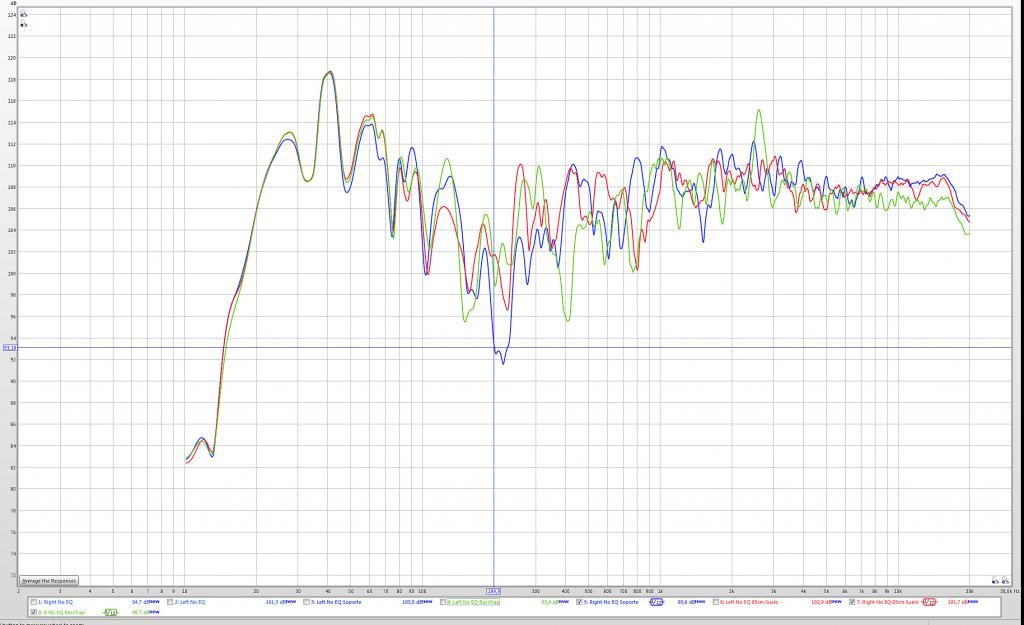Enable the '4: Left No EQ BassTrap' checkbox
This screenshot has width=1024, height=625.
pyautogui.click(x=443, y=602)
